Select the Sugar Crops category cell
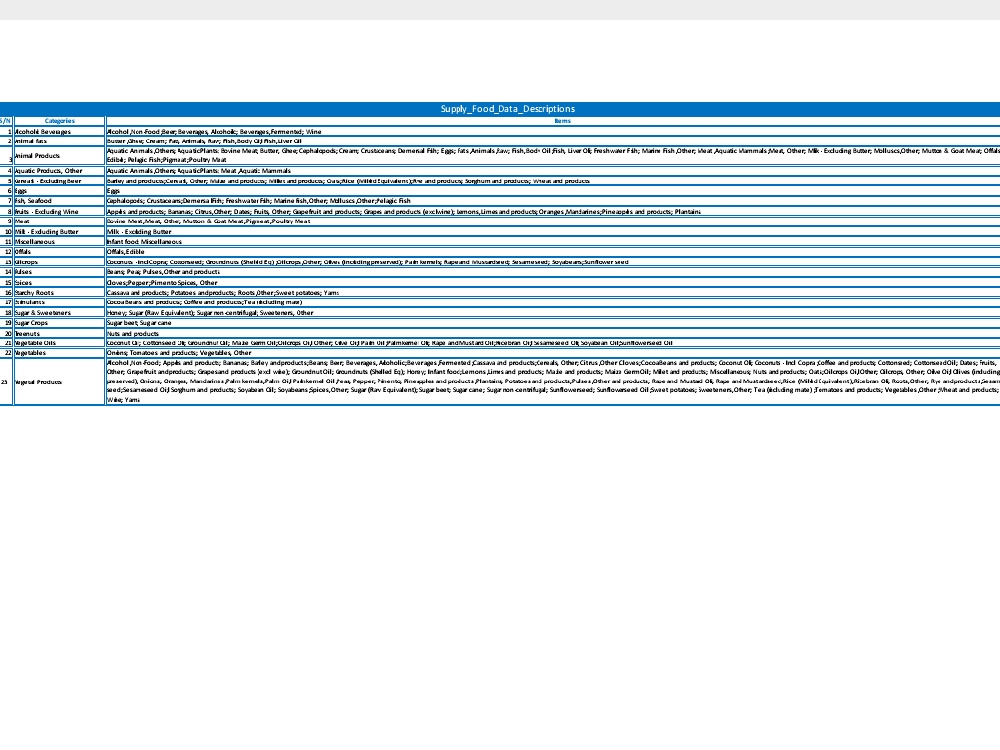1000x750 pixels. 59,323
